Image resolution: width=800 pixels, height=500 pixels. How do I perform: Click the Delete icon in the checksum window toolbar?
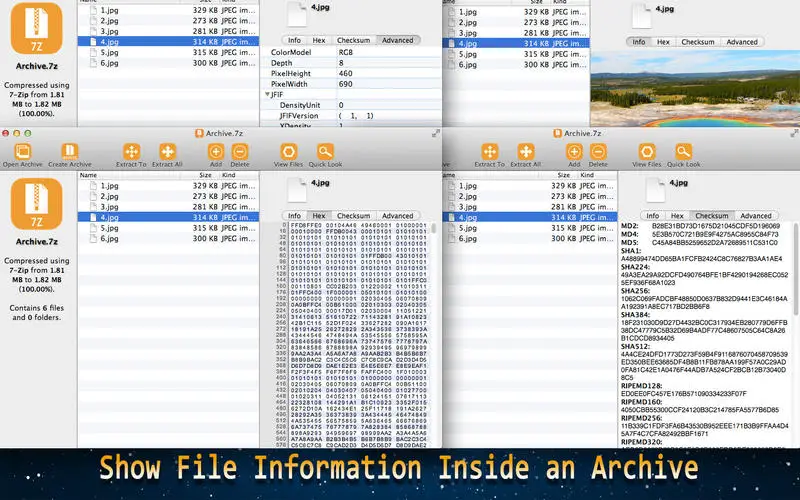[598, 152]
